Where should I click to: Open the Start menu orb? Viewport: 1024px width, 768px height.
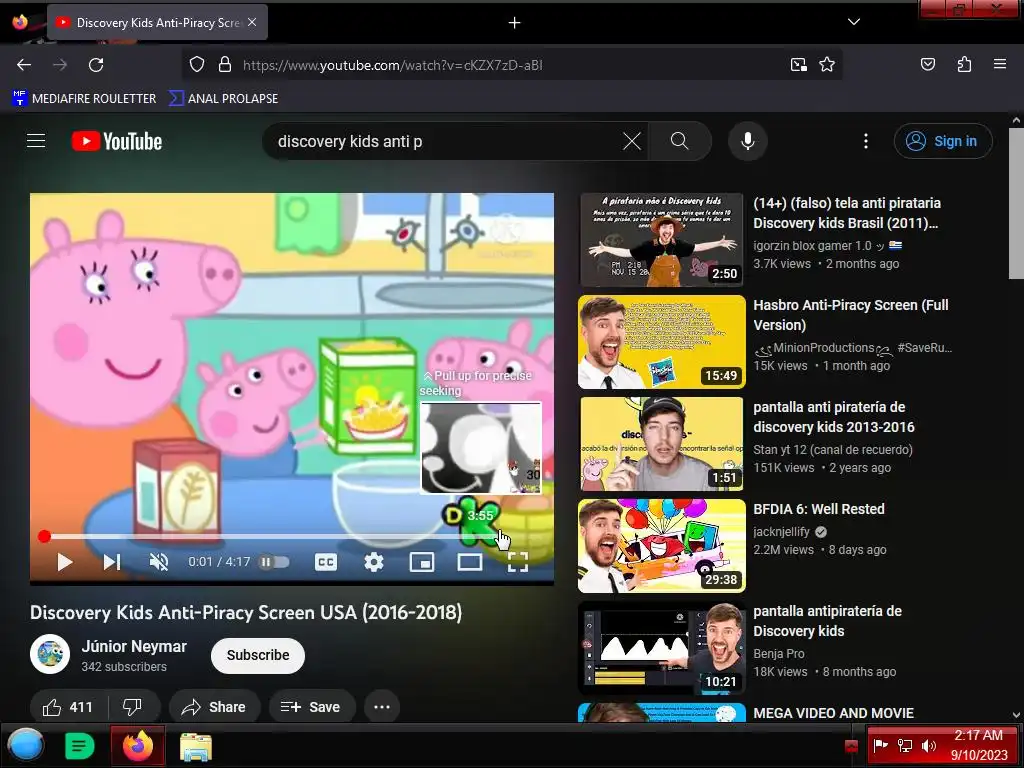point(25,746)
